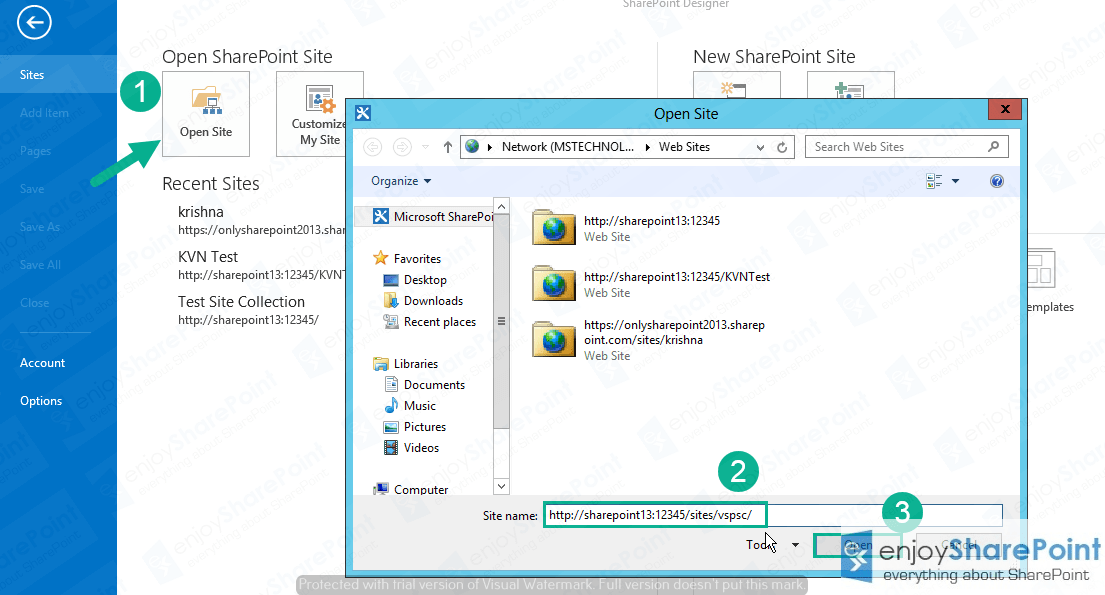This screenshot has height=595, width=1105.
Task: Click the Up one level arrow
Action: coord(447,147)
